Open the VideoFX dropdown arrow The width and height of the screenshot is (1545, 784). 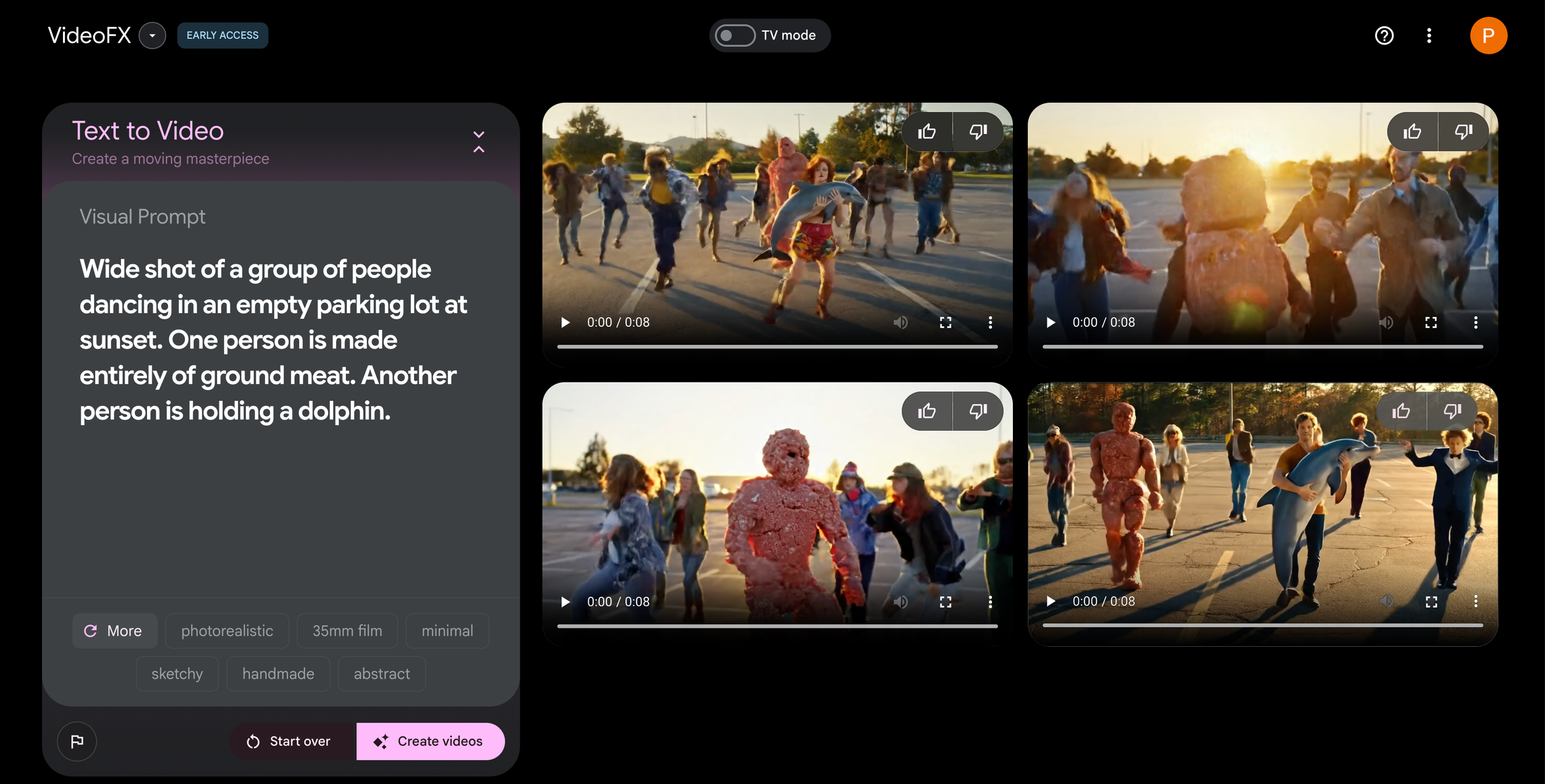coord(152,36)
